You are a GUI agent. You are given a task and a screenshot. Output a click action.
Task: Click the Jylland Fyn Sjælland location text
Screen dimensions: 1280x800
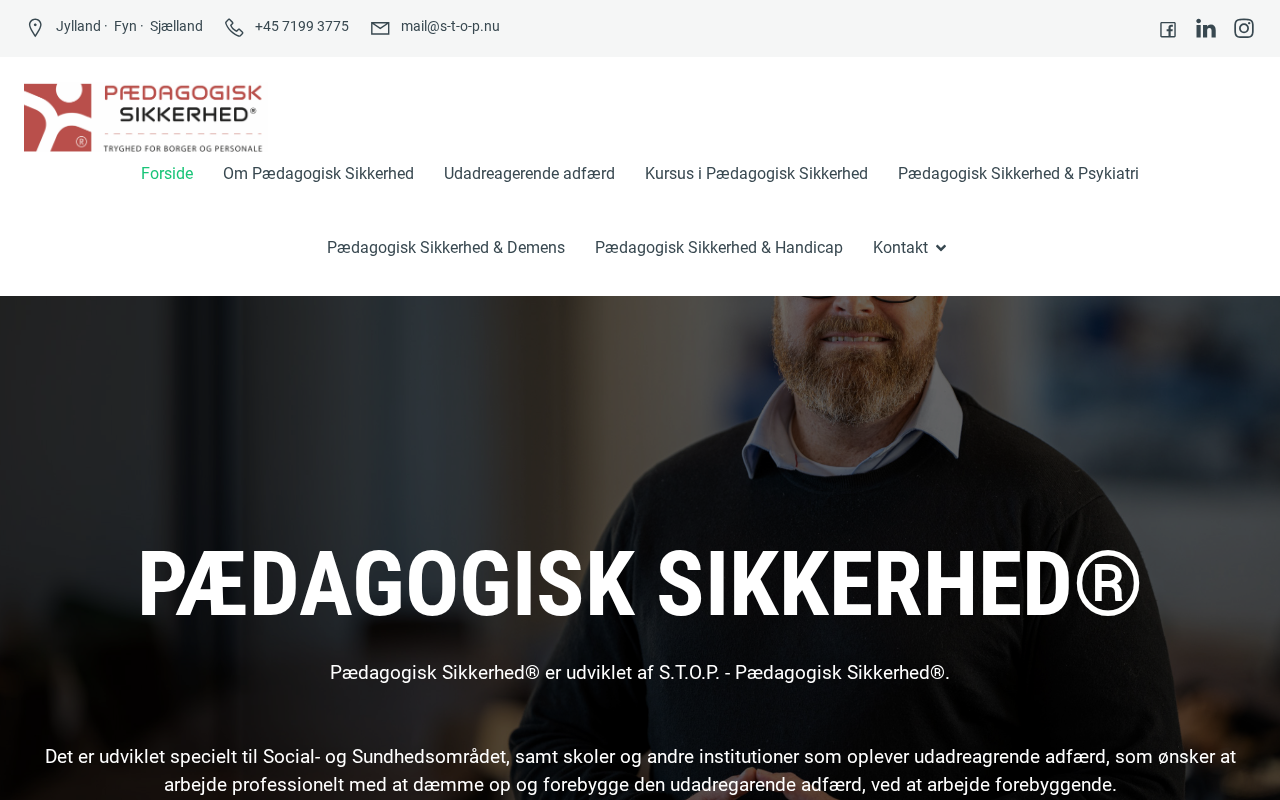click(129, 27)
